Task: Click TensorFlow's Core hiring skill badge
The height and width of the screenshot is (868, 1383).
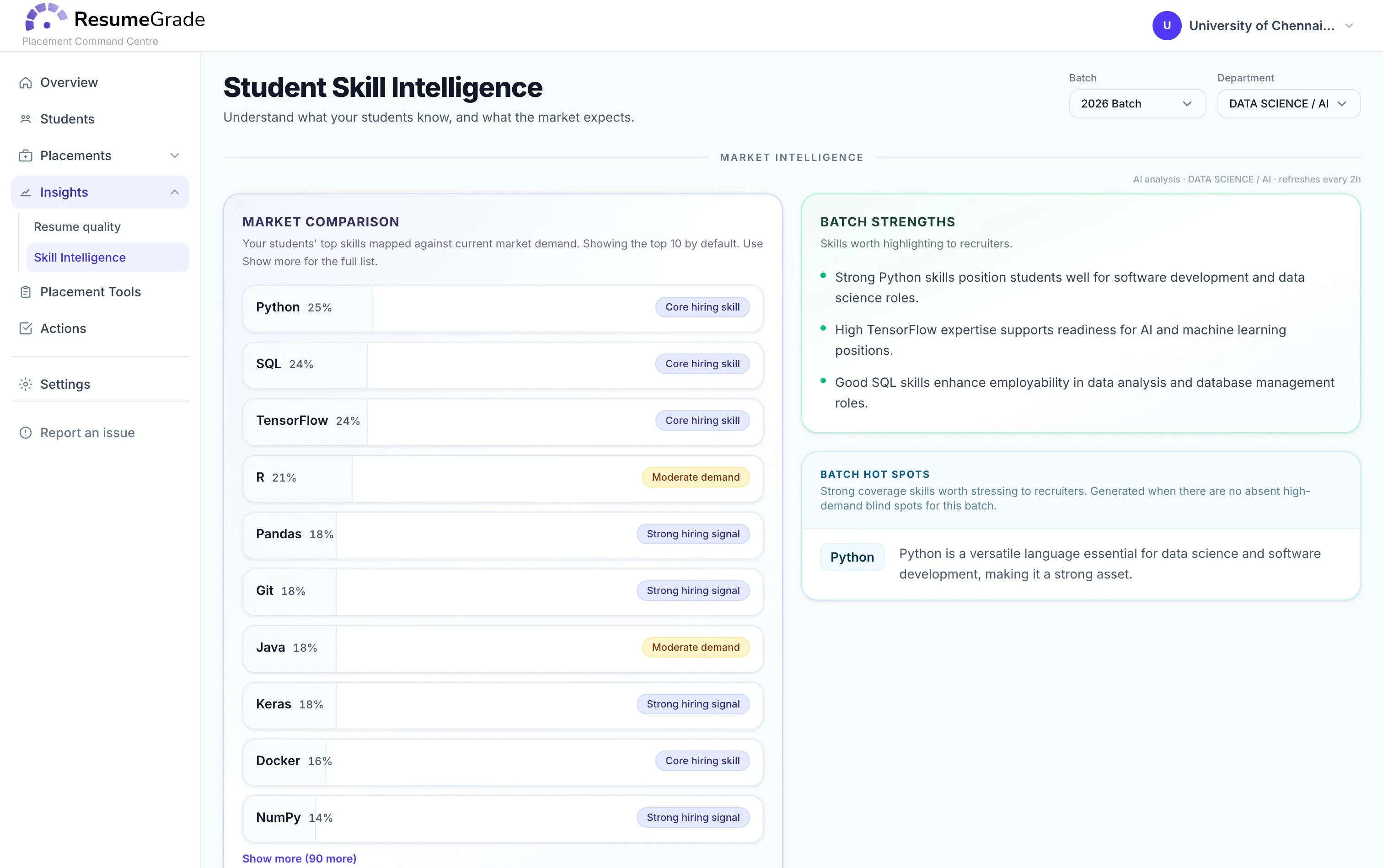Action: (x=702, y=421)
